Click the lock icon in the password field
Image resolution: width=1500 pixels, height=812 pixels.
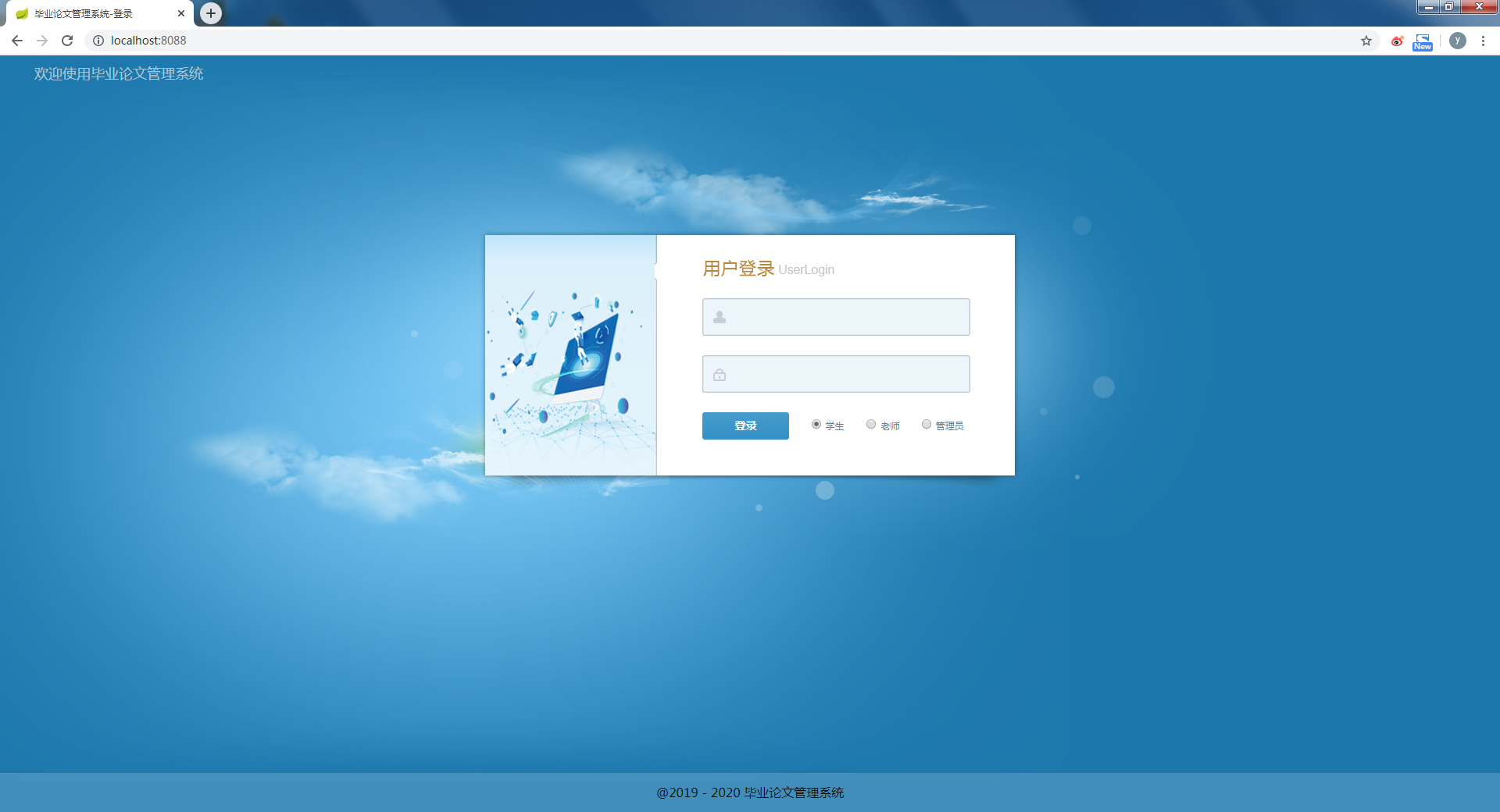point(718,374)
